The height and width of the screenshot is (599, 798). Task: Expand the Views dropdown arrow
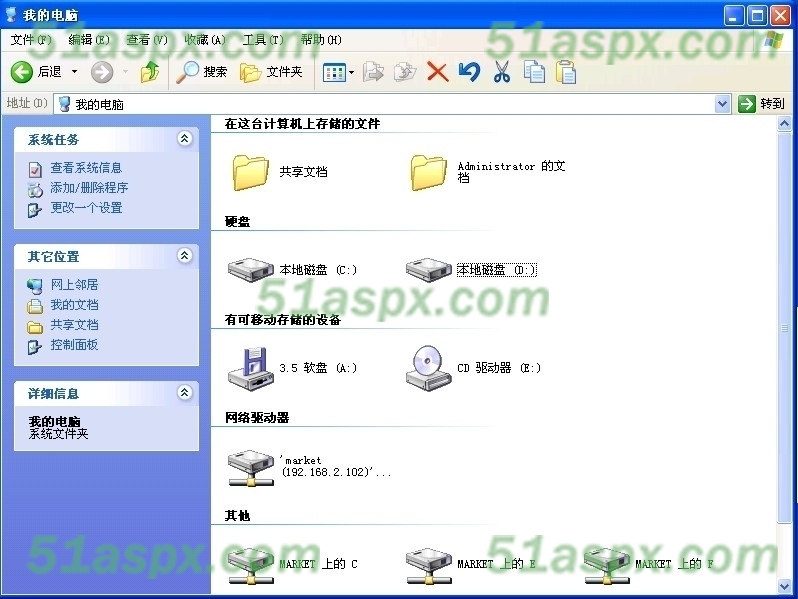(352, 73)
